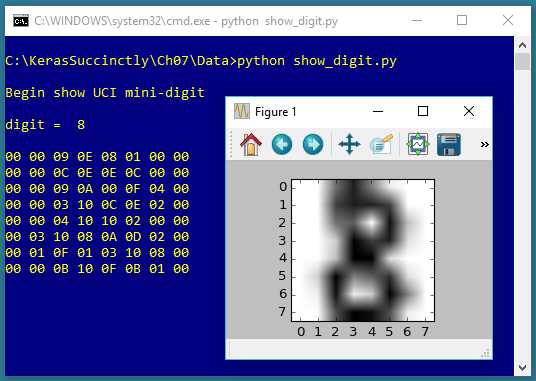Minimize the cmd.exe window

click(417, 21)
